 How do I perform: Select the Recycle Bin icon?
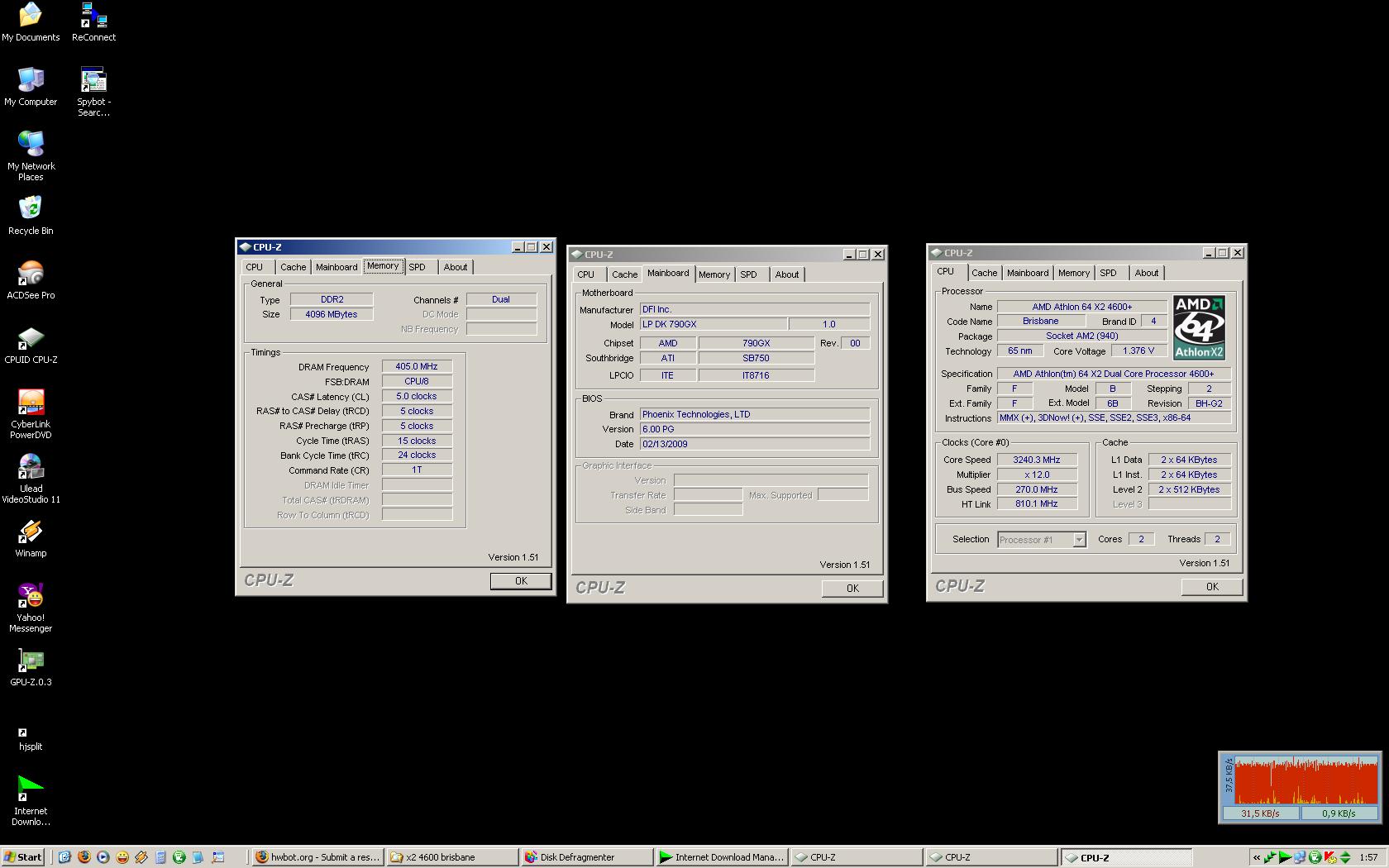31,216
